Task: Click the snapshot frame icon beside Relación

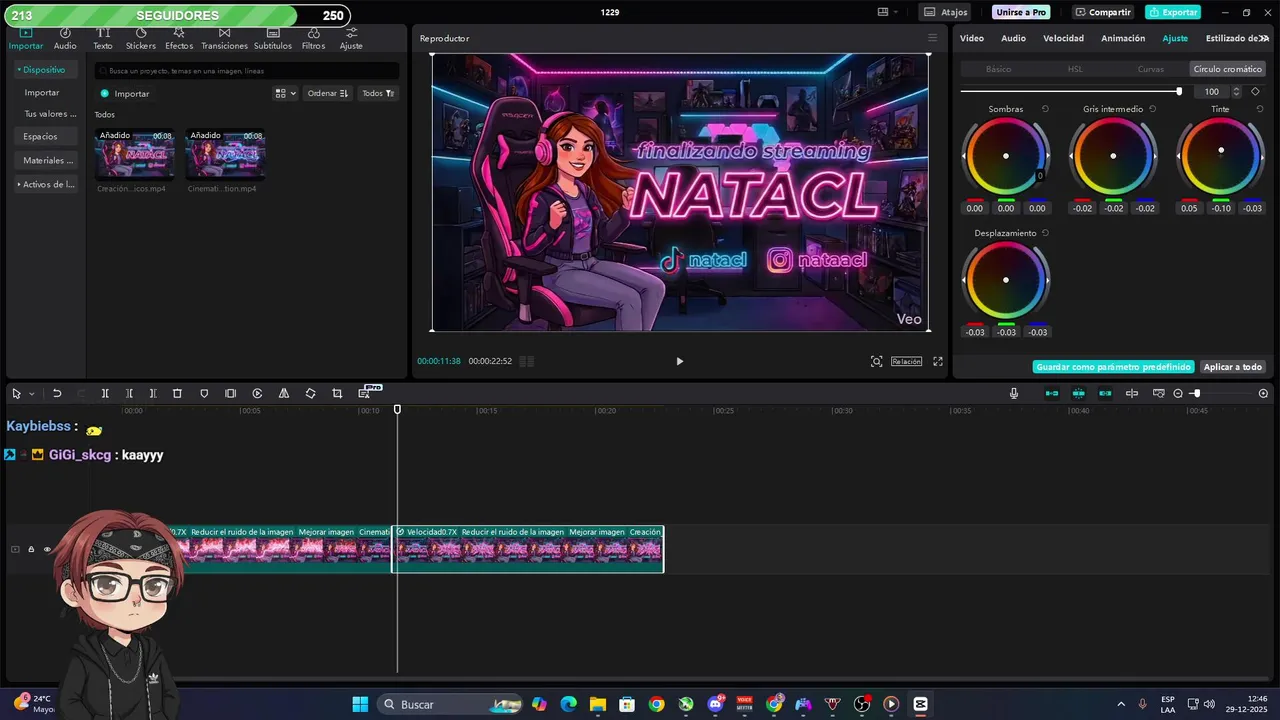Action: (876, 361)
